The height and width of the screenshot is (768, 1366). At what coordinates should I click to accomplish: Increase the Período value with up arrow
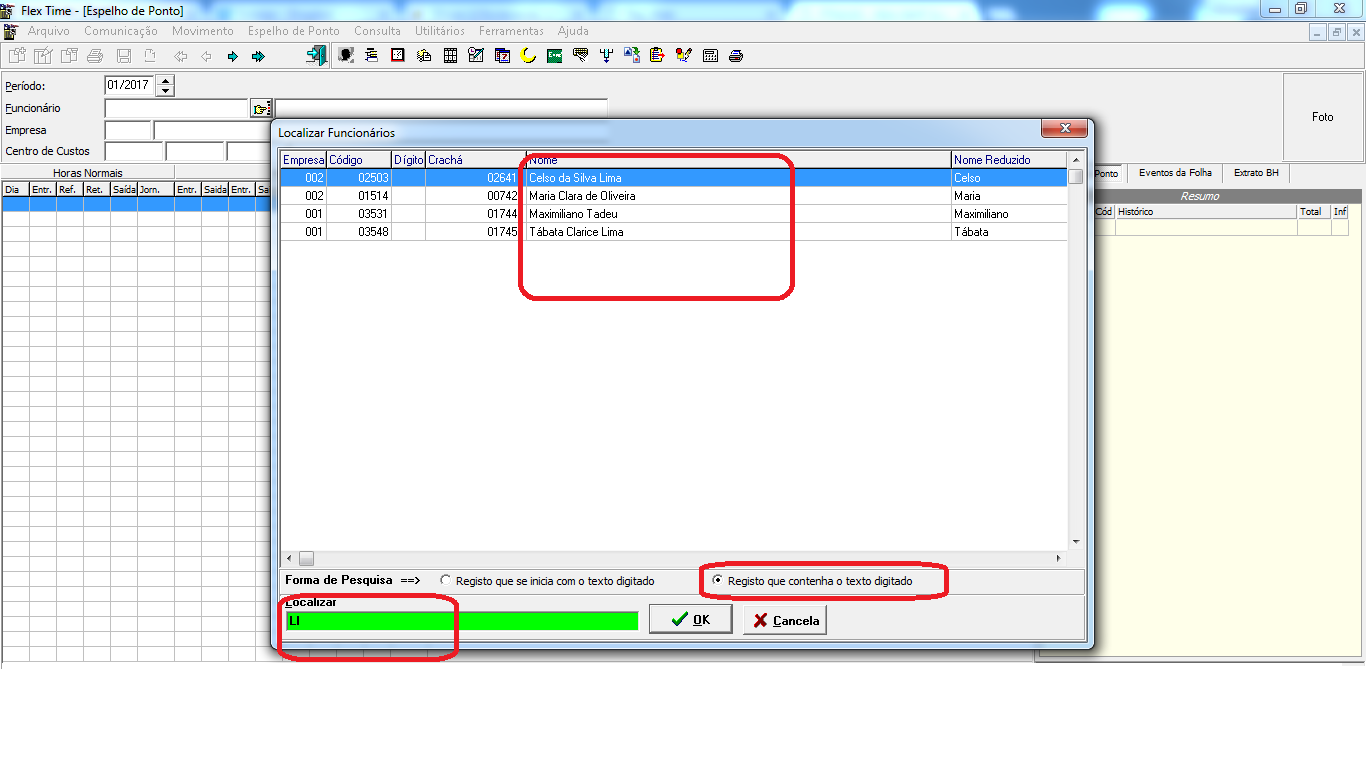[x=166, y=80]
